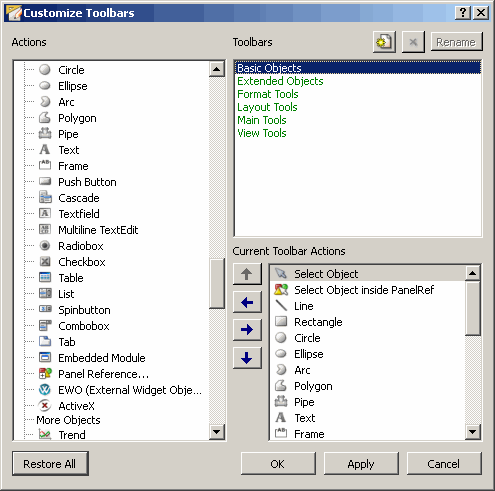Select Object inside PanelRef in current actions

click(x=364, y=290)
